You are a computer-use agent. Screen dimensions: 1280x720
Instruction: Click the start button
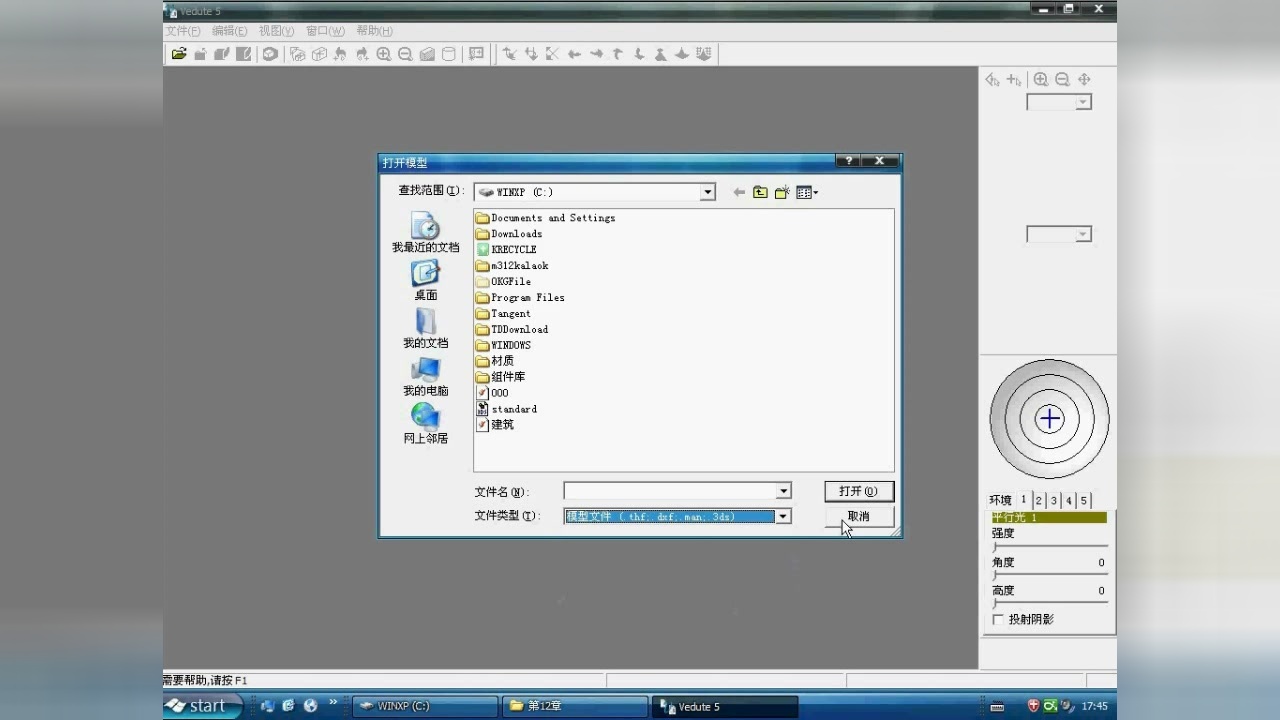click(x=203, y=706)
